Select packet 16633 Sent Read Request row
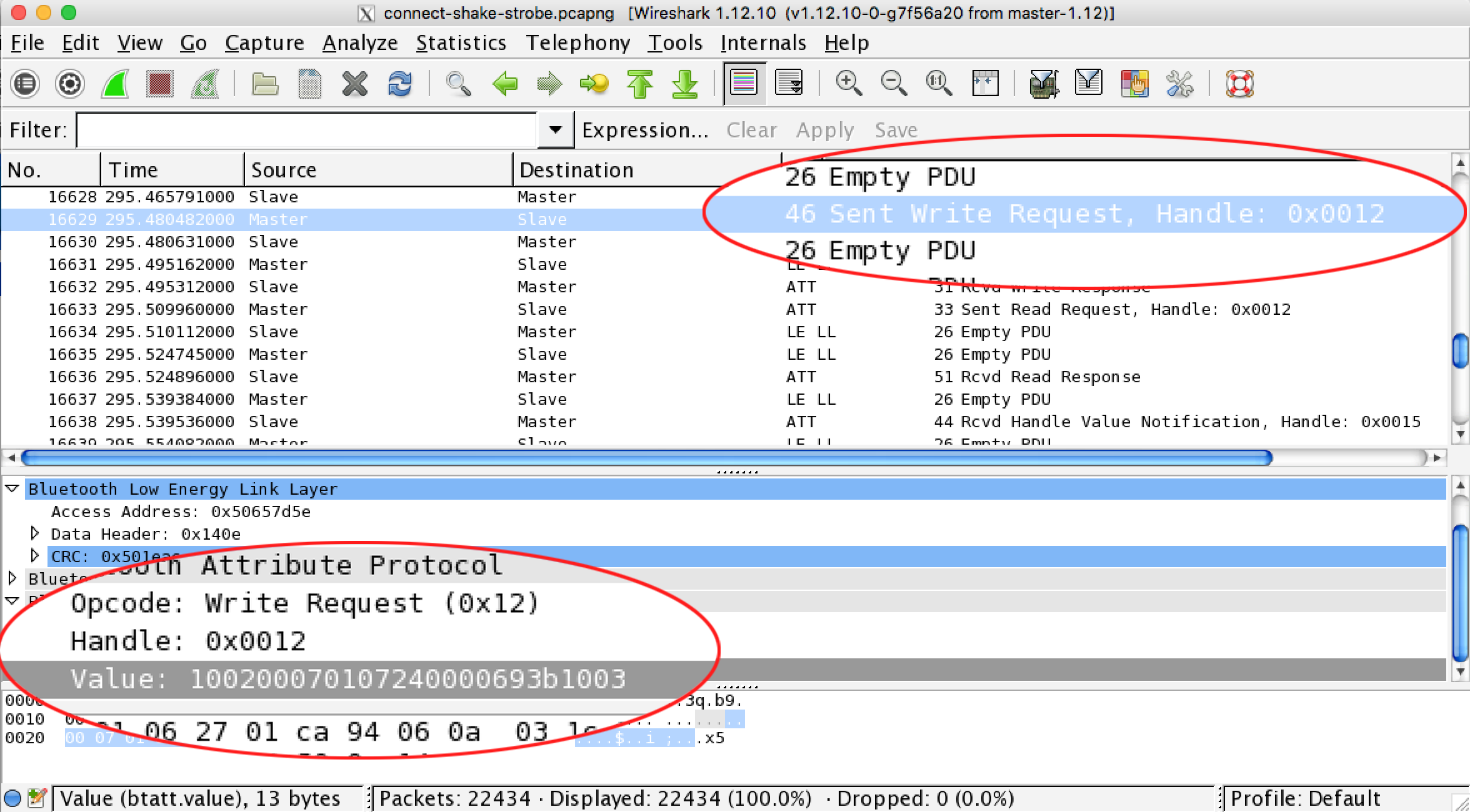The width and height of the screenshot is (1470, 812). point(725,309)
